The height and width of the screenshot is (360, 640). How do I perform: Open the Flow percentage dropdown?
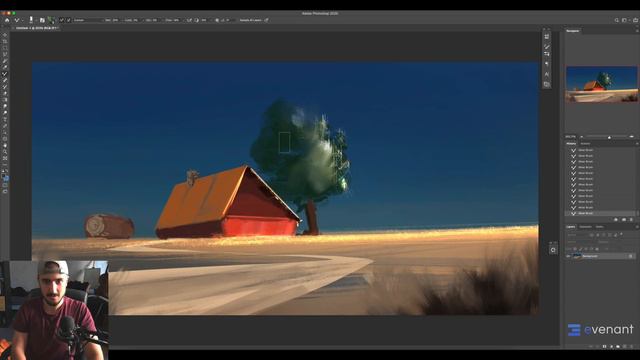tap(172, 20)
